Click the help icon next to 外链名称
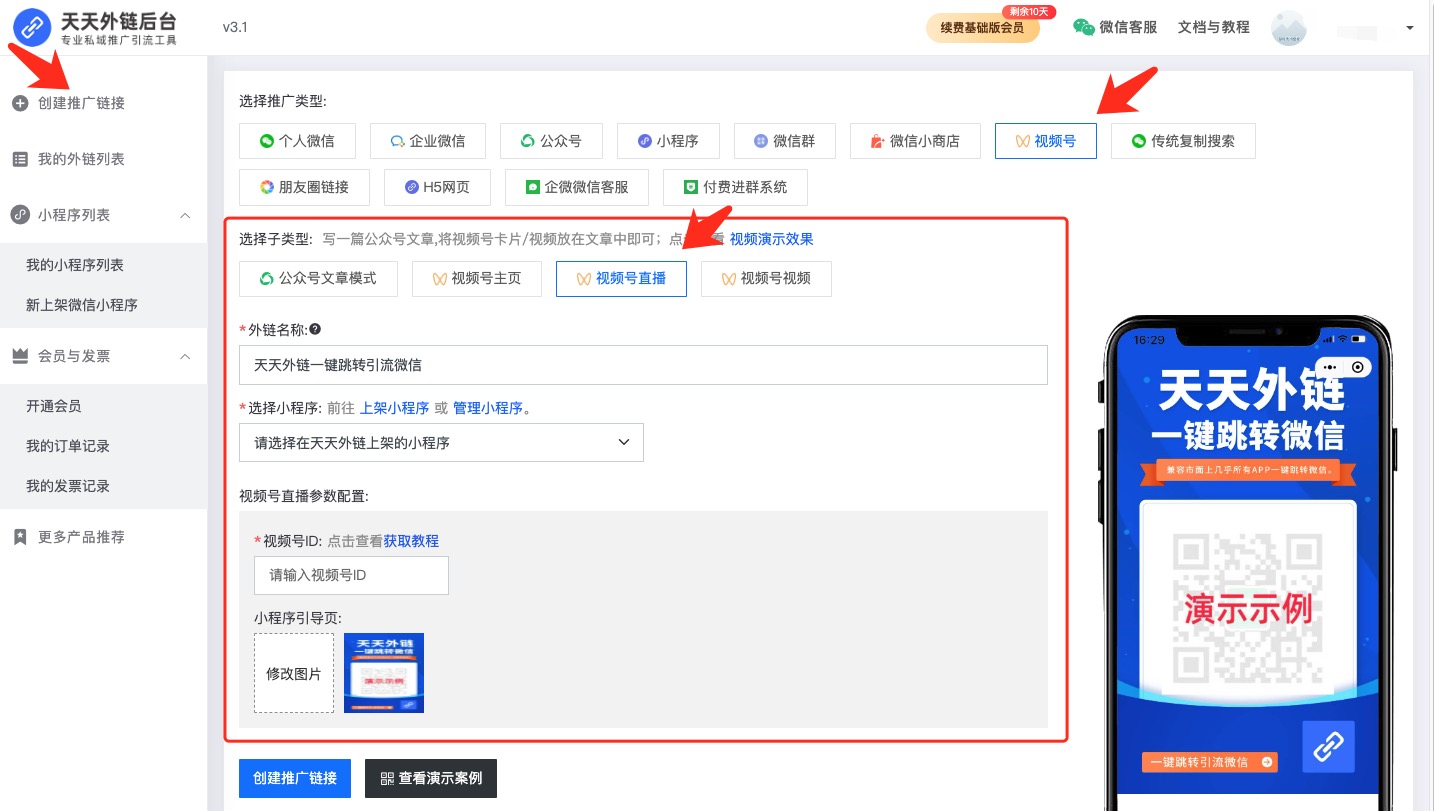 pos(315,329)
